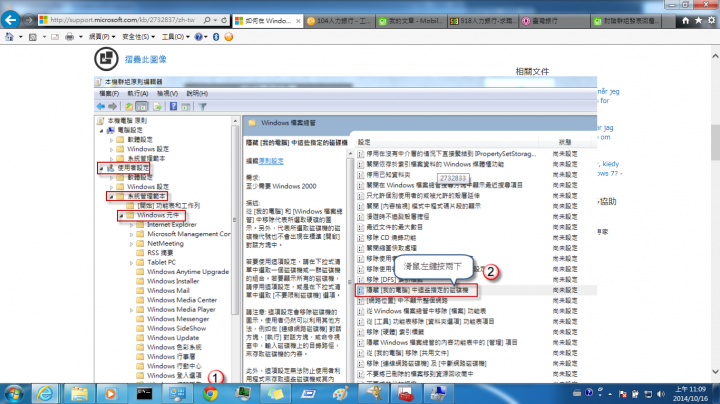
Task: Open Windows Explorer folder on taskbar
Action: coord(79,394)
